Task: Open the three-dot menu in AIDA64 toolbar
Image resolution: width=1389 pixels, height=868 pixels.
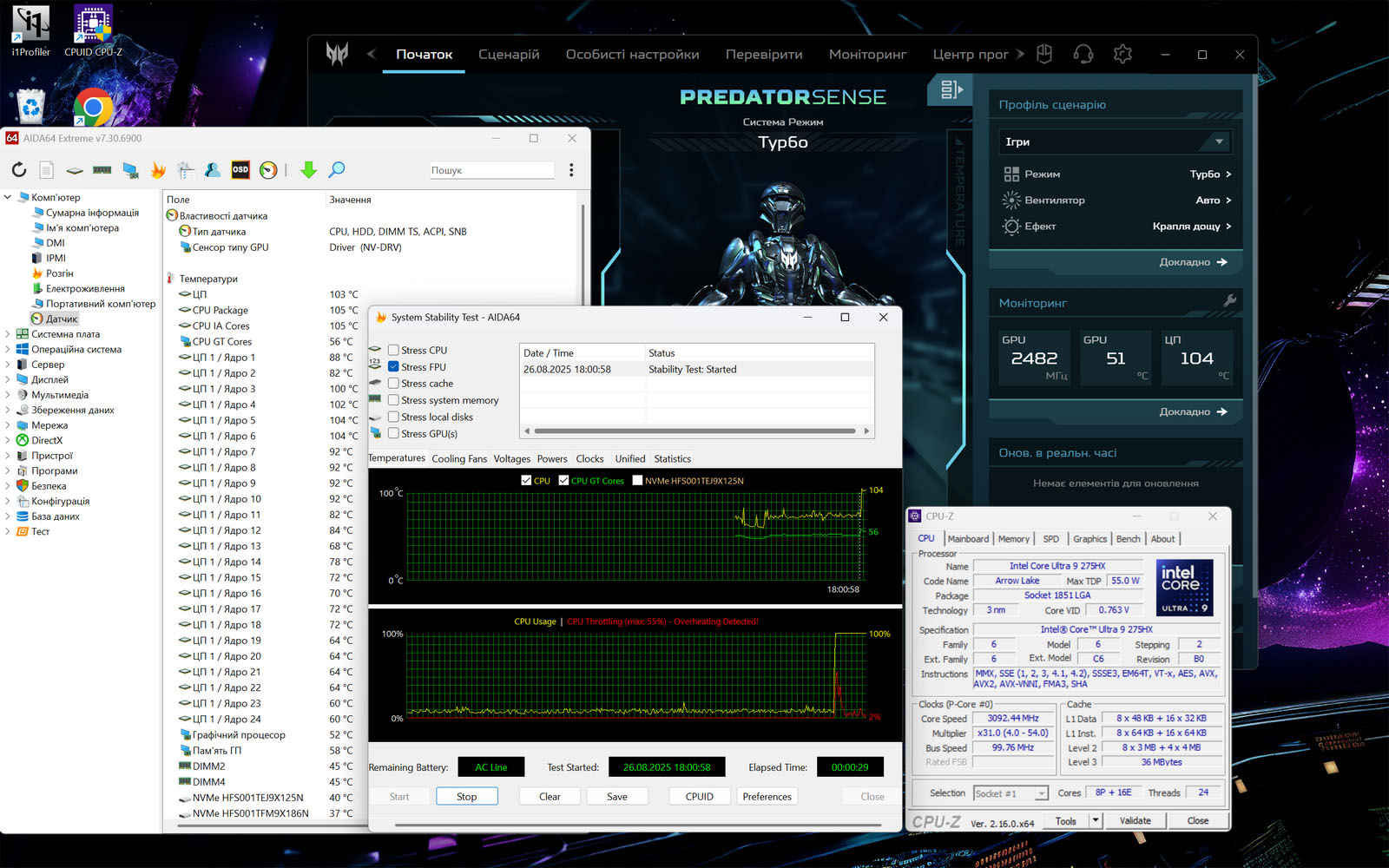Action: click(x=571, y=170)
